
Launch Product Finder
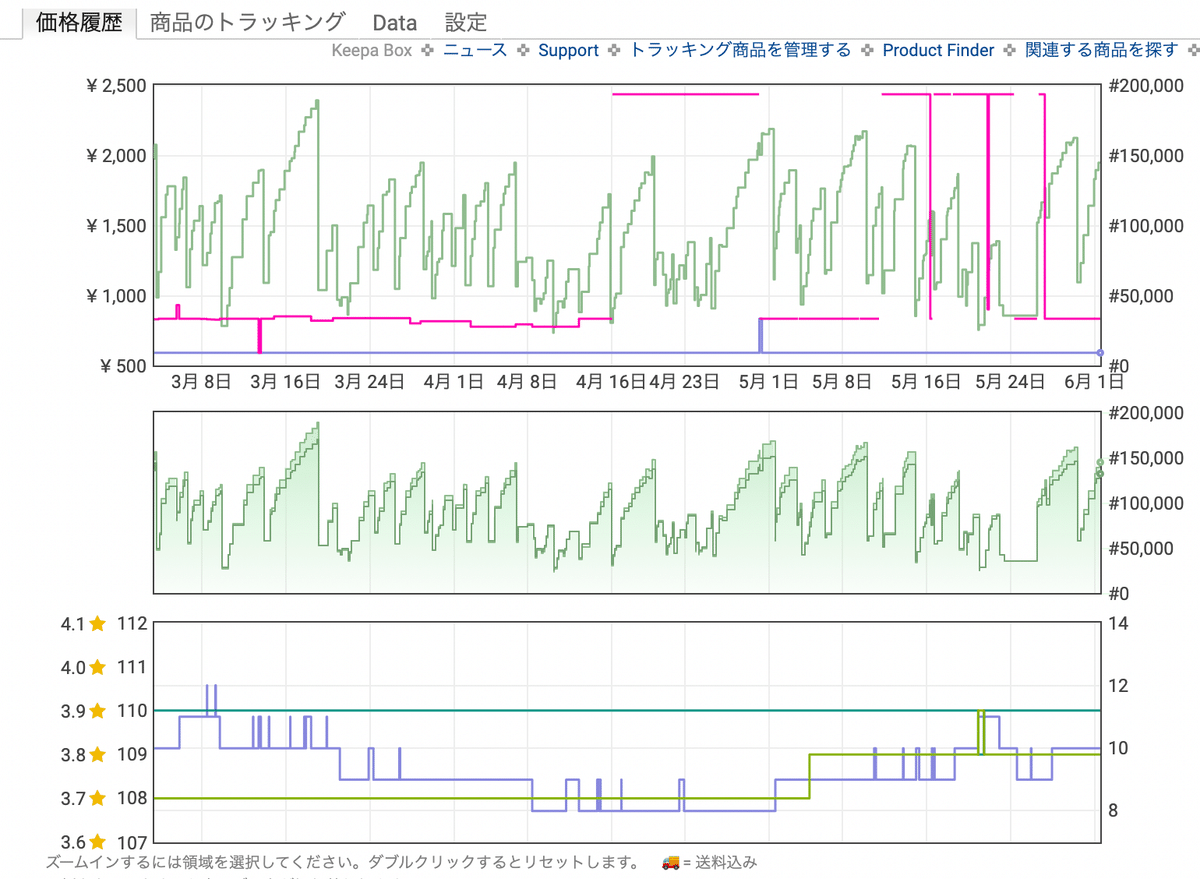click(x=938, y=50)
